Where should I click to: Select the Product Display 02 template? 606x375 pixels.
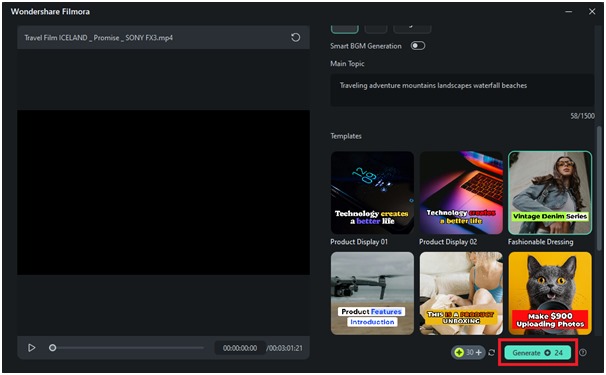point(461,193)
